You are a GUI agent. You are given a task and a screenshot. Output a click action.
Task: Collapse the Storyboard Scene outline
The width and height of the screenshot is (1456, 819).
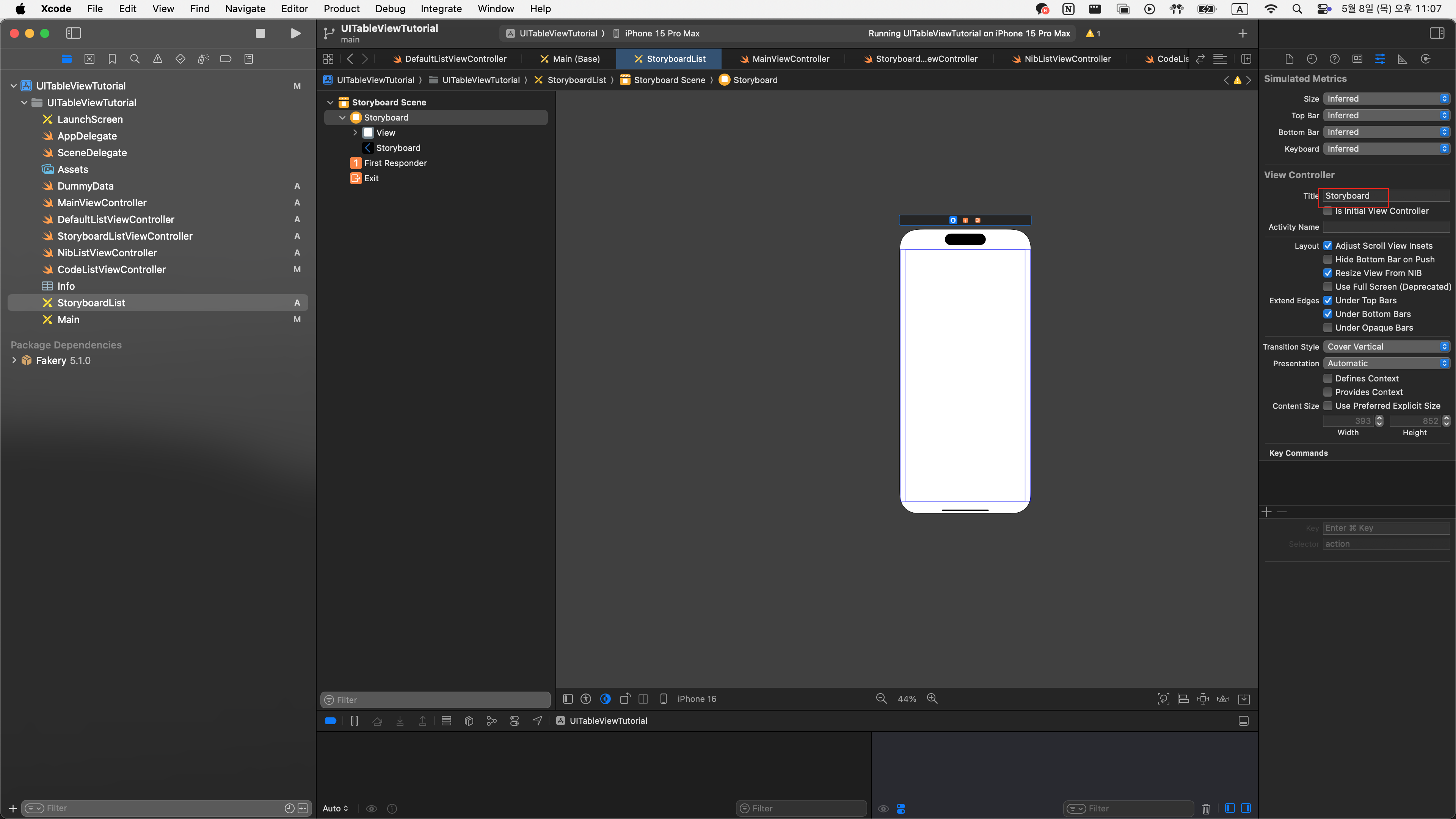point(330,102)
